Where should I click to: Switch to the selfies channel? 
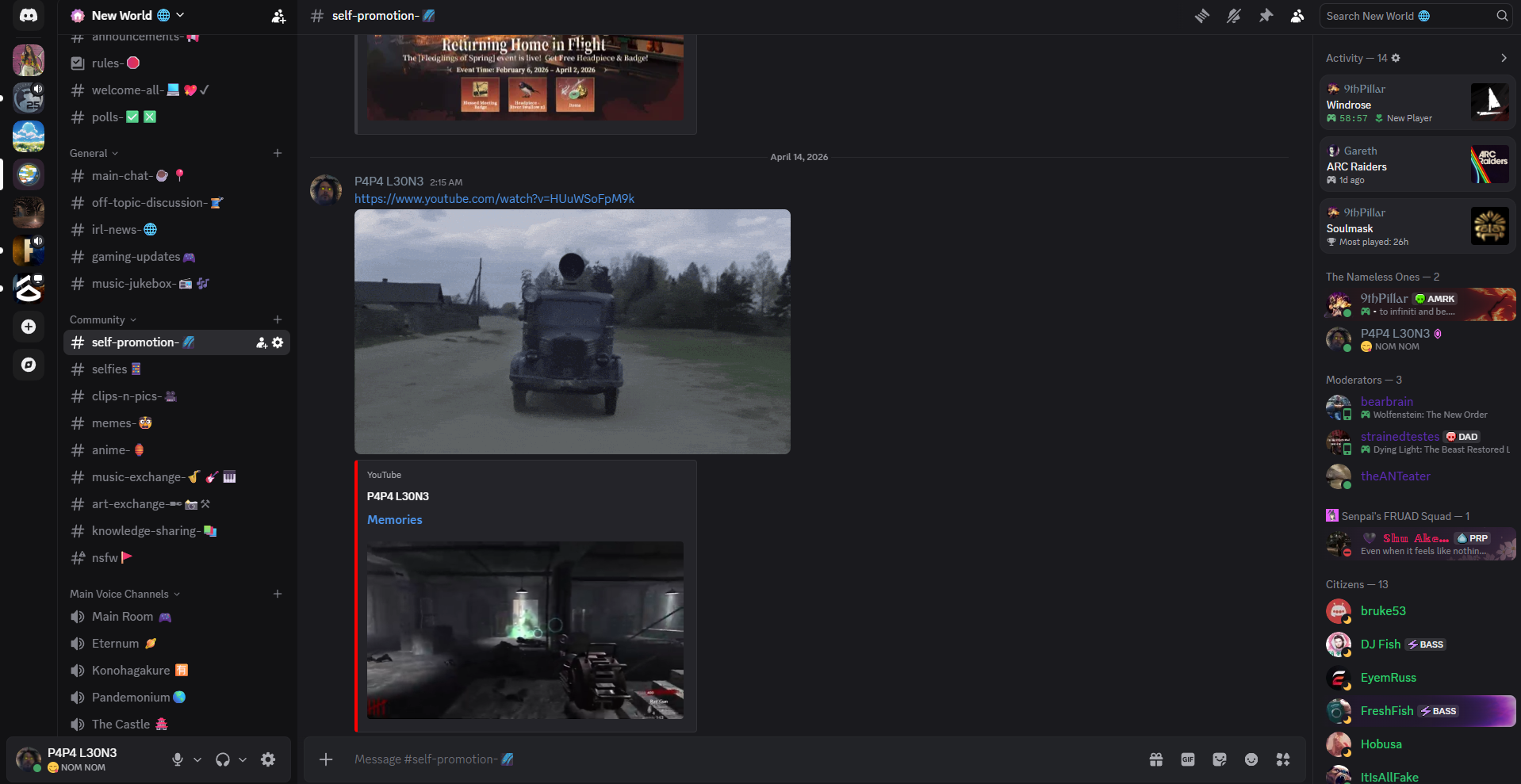177,369
